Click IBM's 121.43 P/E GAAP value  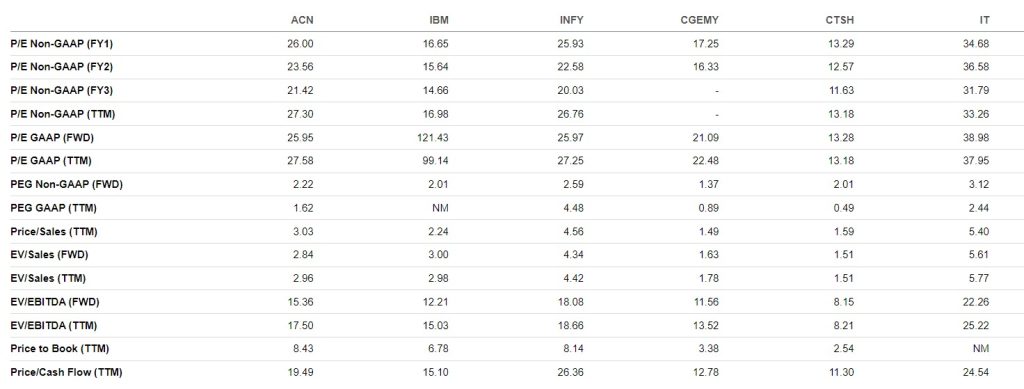(x=433, y=138)
